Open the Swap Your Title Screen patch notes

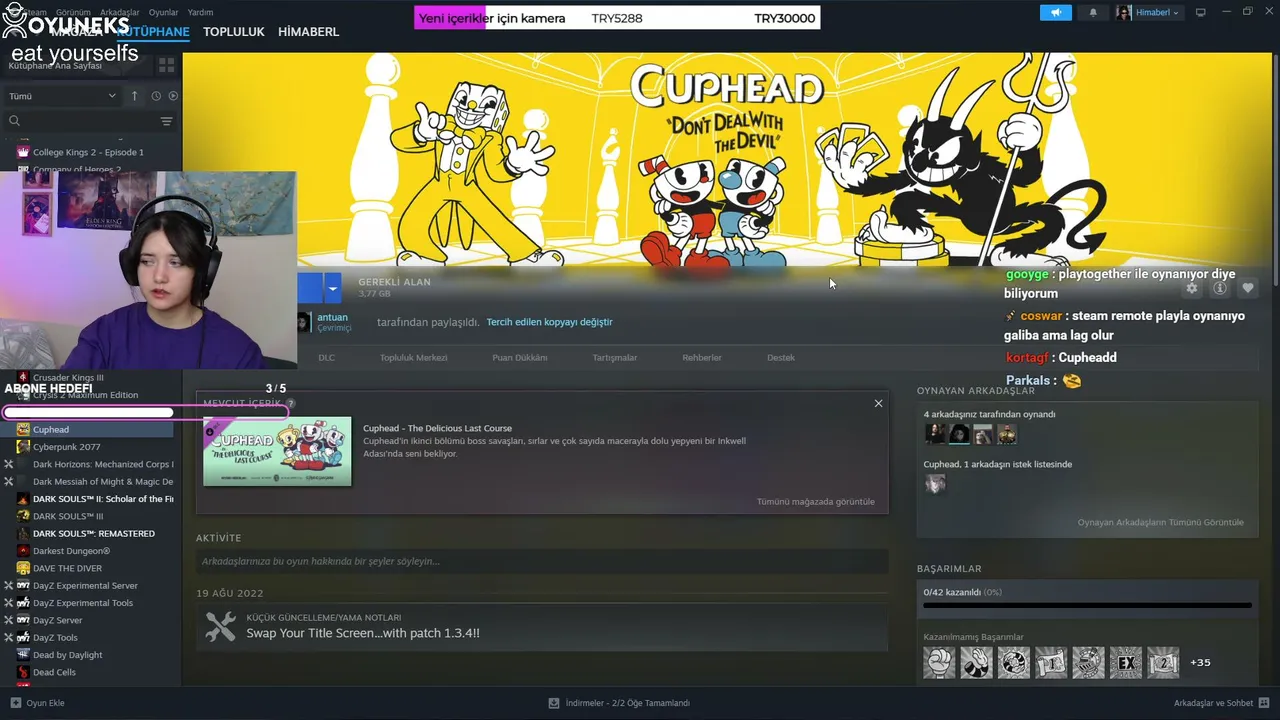click(x=363, y=633)
